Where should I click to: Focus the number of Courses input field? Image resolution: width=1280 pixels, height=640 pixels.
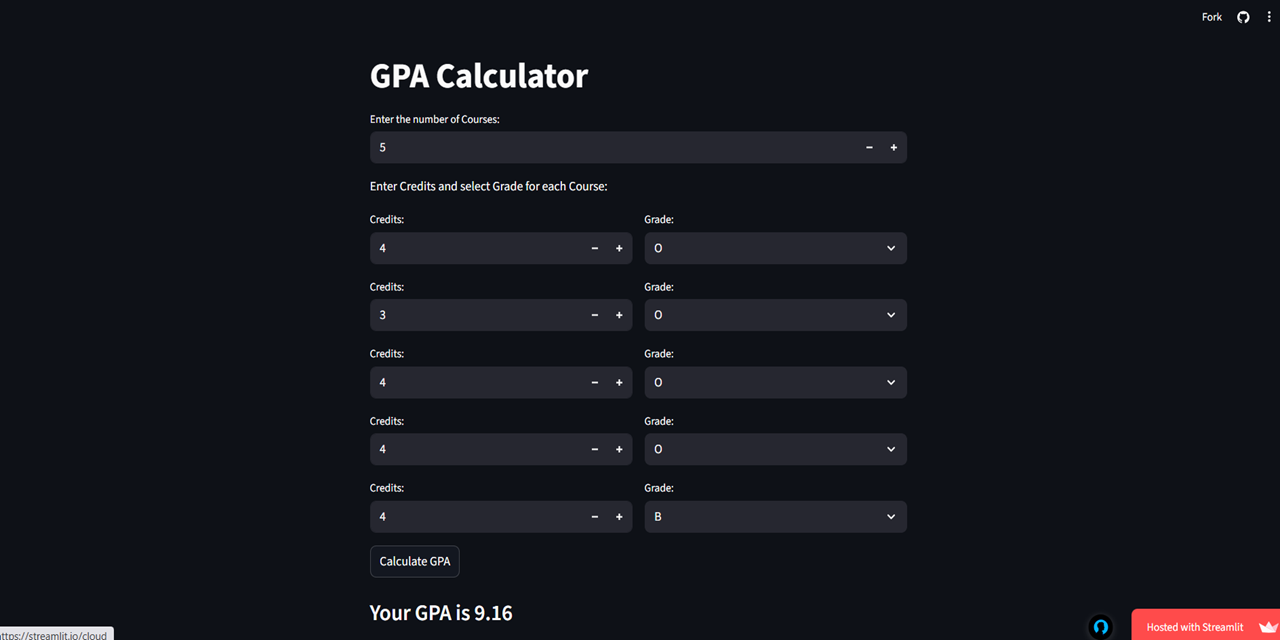pos(610,147)
